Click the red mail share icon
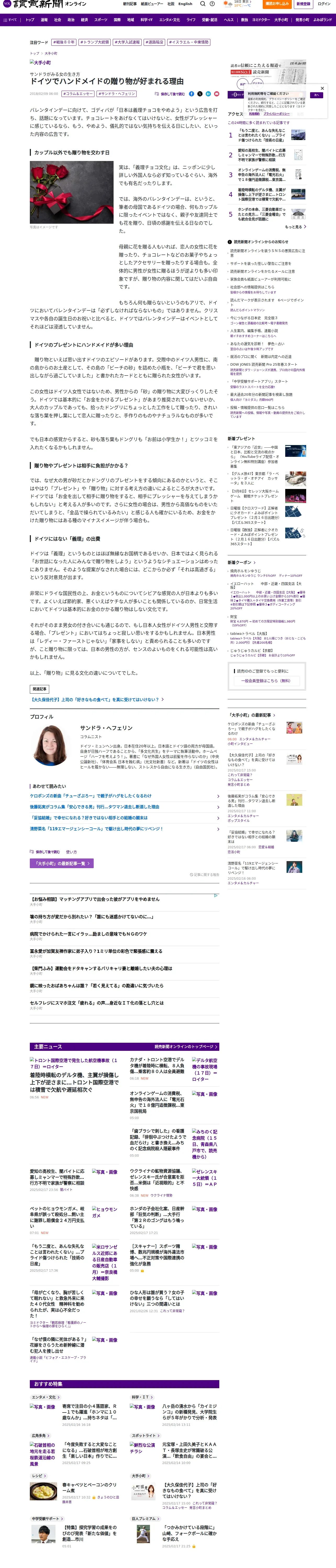 click(216, 94)
